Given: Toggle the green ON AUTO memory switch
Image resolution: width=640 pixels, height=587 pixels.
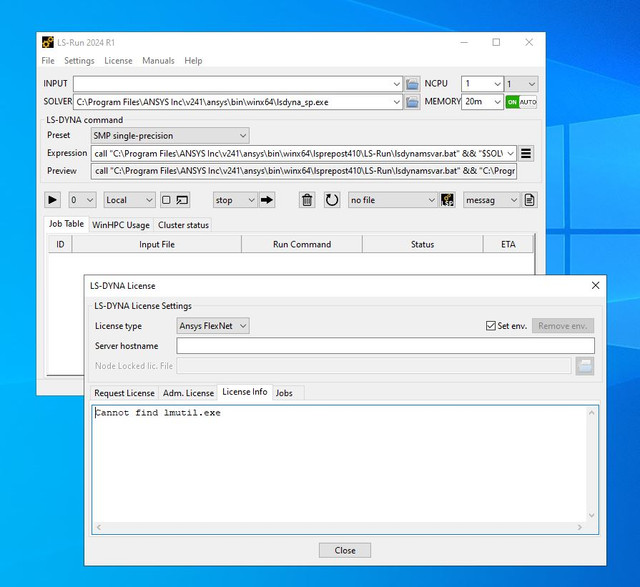Looking at the screenshot, I should click(x=521, y=102).
